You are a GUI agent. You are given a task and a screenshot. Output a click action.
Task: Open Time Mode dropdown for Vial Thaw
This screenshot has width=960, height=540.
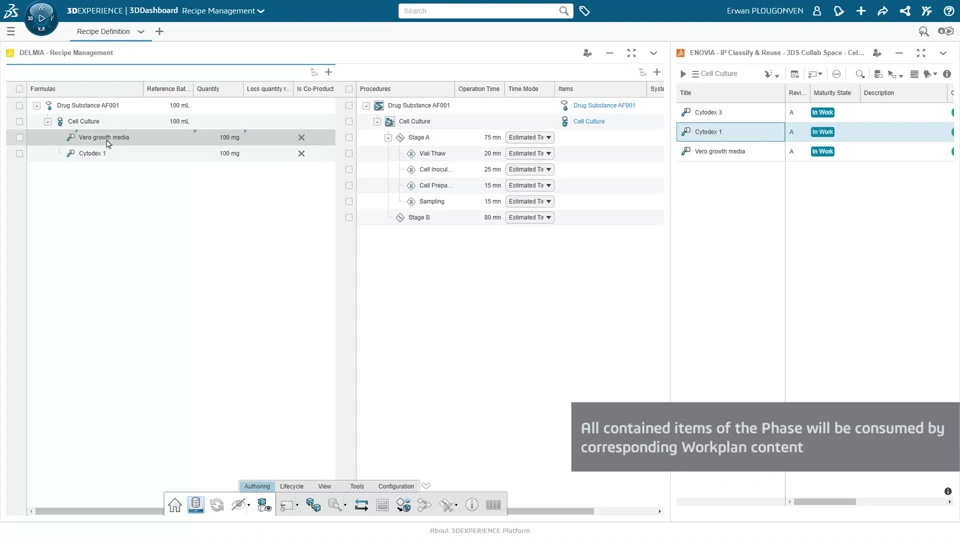[x=530, y=154]
